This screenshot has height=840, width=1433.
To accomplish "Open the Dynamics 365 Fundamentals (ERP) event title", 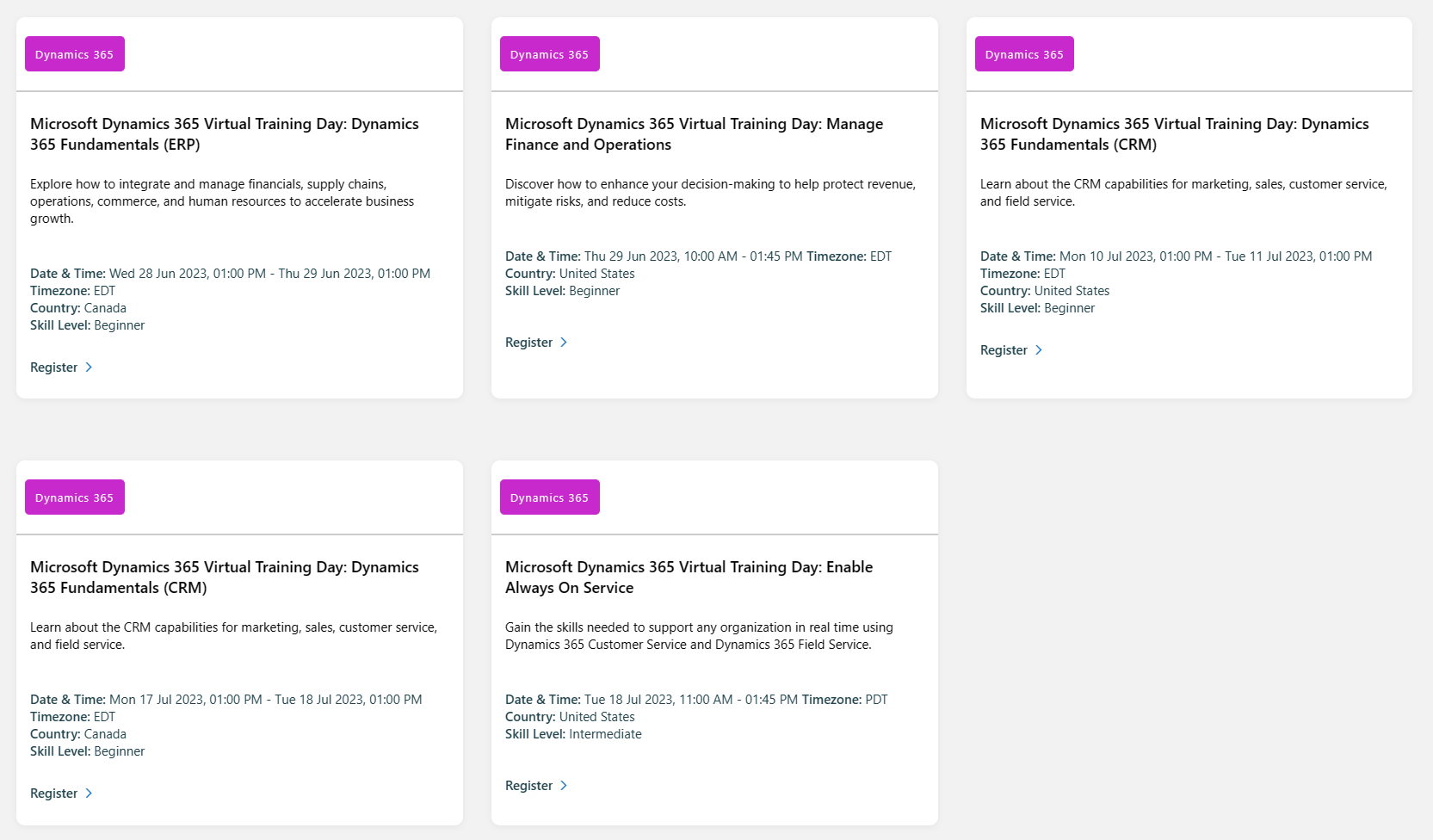I will pos(224,133).
